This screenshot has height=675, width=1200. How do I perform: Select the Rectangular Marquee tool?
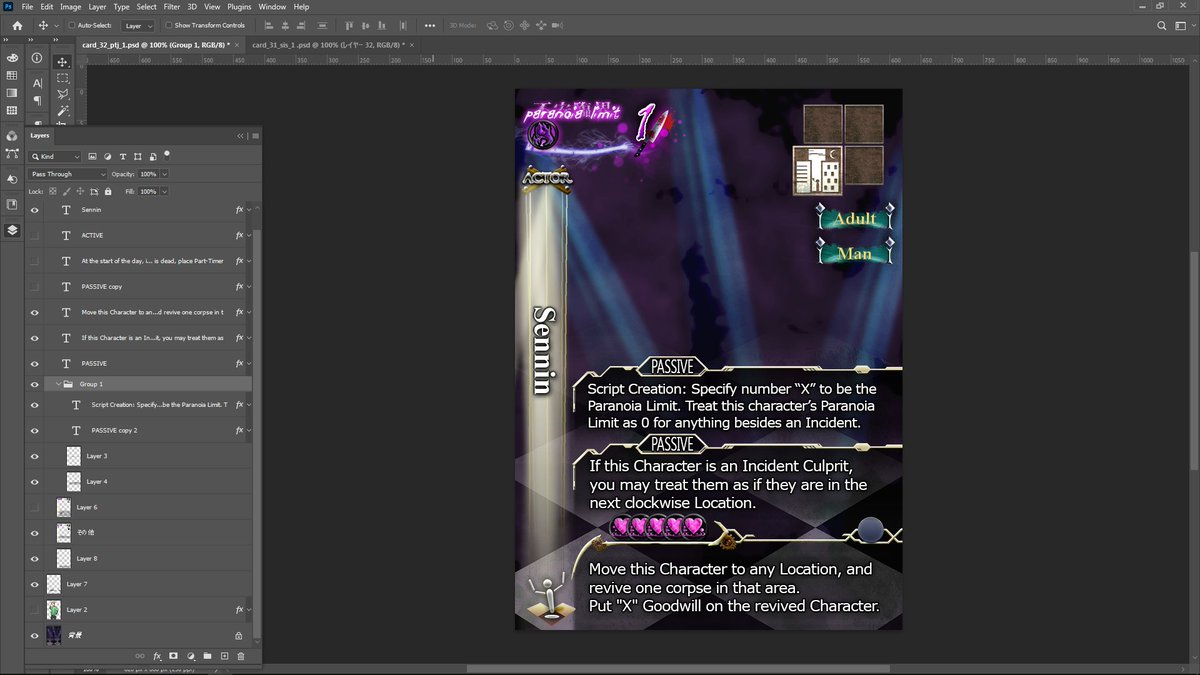coord(63,78)
